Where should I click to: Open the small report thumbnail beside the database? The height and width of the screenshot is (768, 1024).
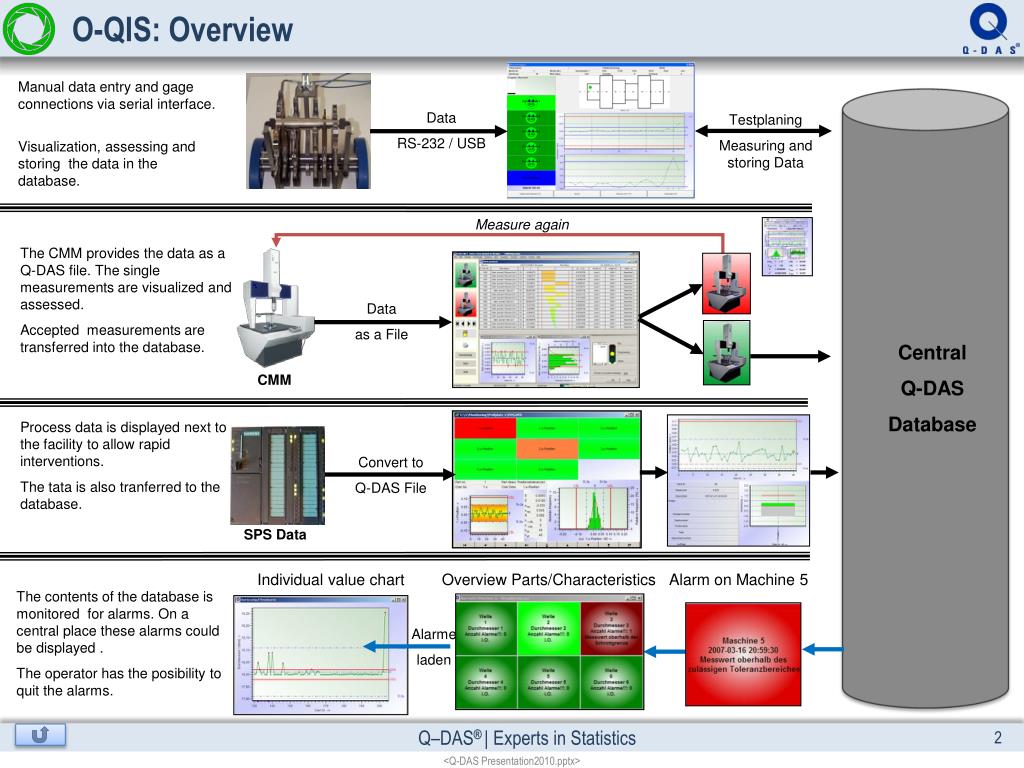point(787,247)
